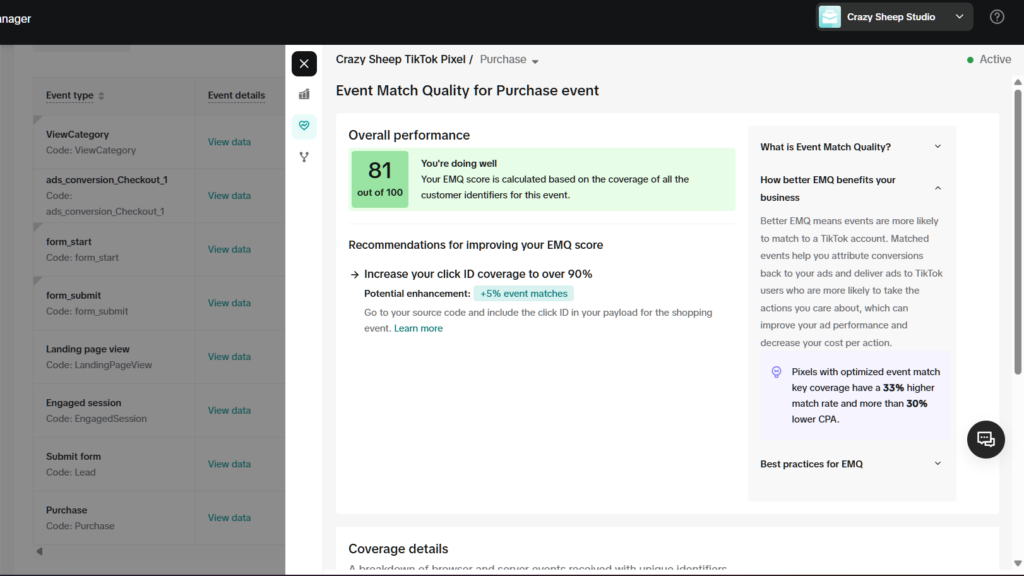Click the help question mark icon
Image resolution: width=1024 pixels, height=576 pixels.
[x=996, y=17]
